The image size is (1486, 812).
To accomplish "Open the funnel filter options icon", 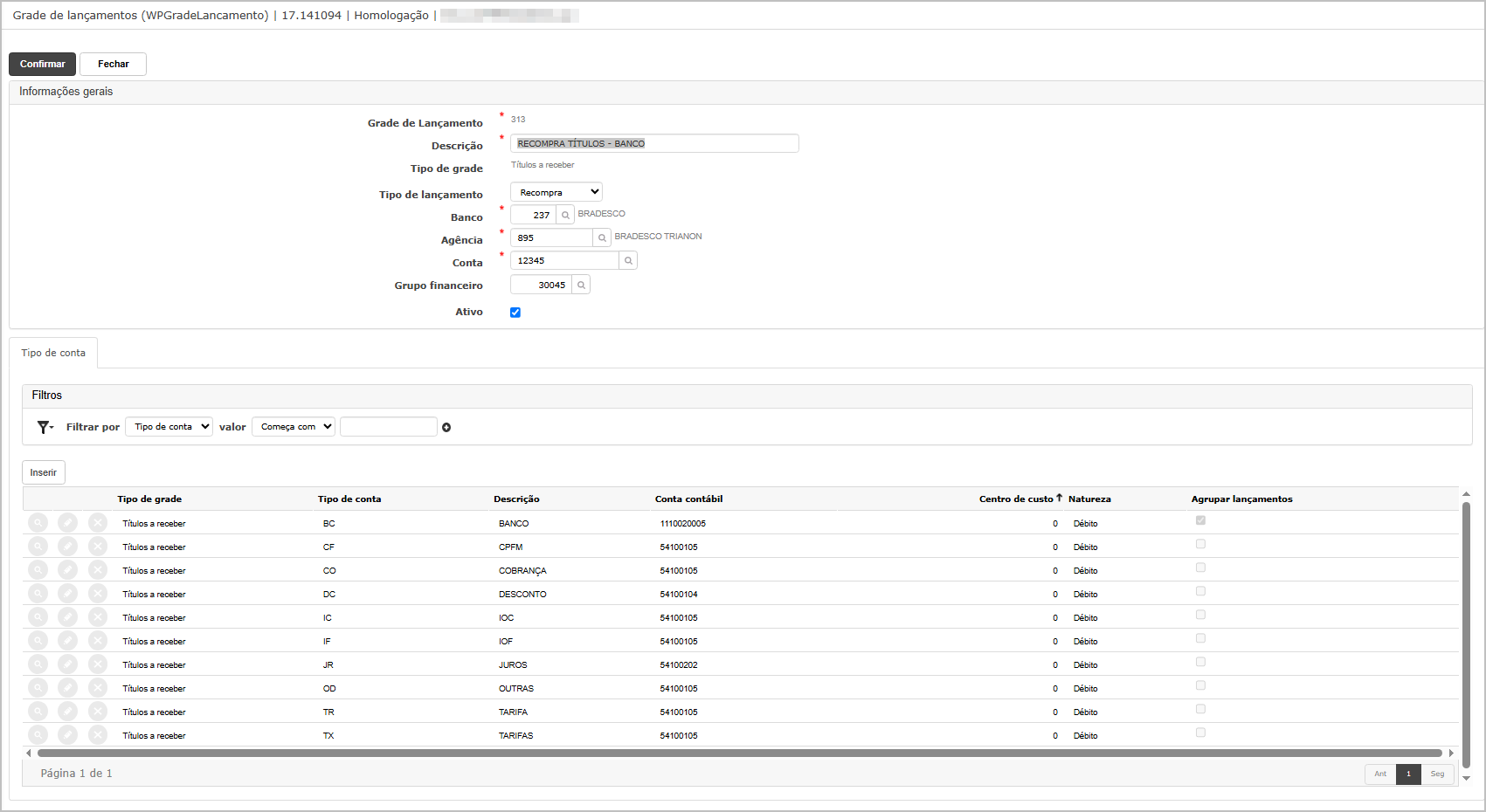I will click(45, 427).
